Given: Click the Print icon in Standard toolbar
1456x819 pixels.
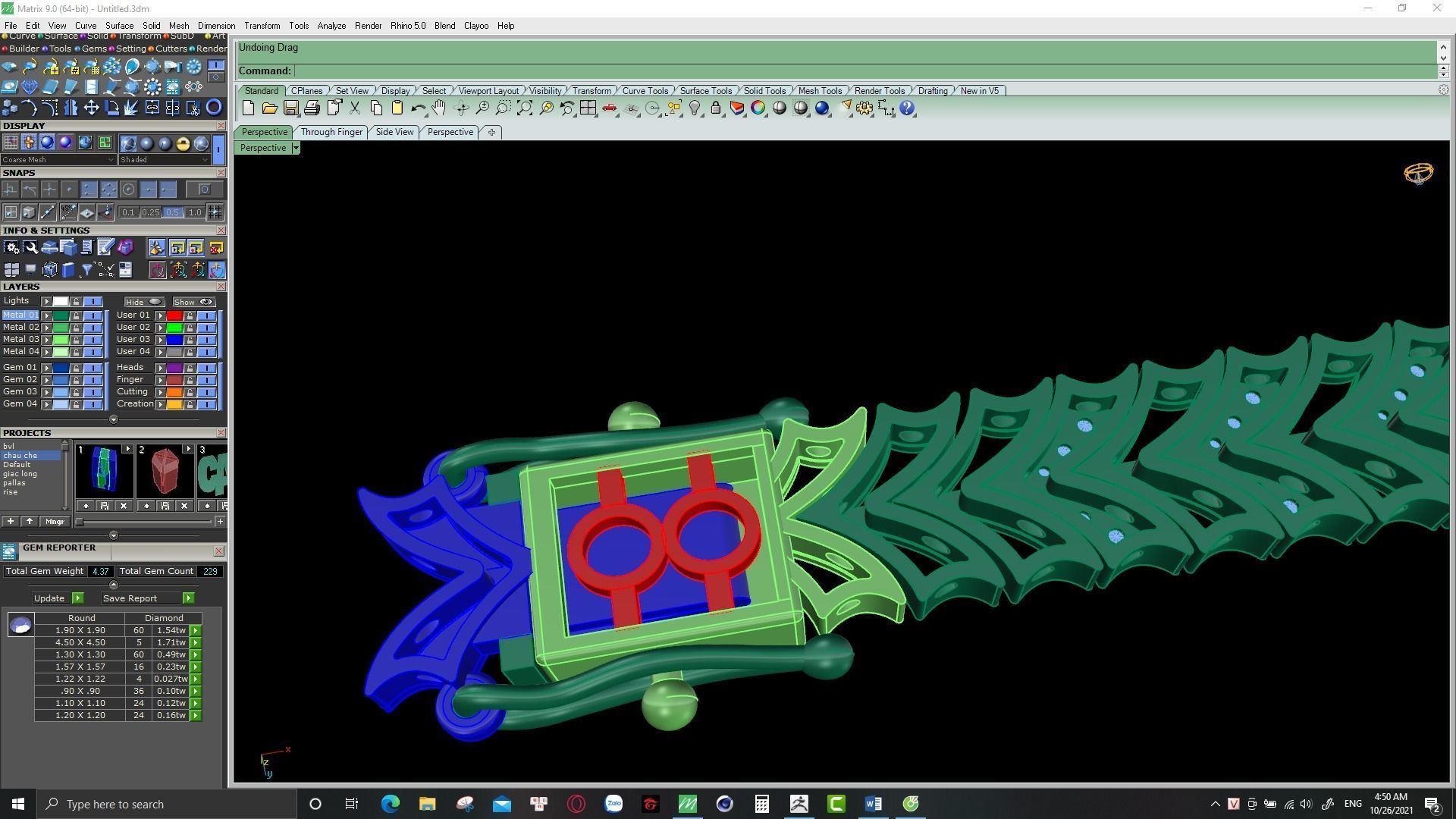Looking at the screenshot, I should click(312, 108).
